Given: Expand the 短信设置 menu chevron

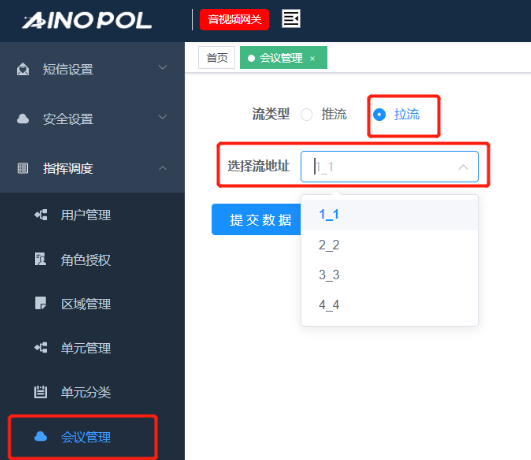Looking at the screenshot, I should (x=163, y=67).
